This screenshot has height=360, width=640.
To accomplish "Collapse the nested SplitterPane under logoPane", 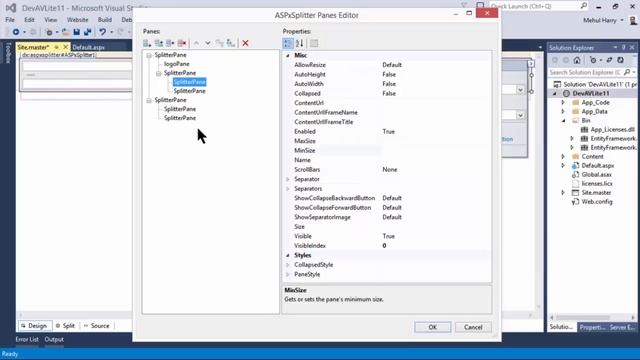I will (159, 73).
